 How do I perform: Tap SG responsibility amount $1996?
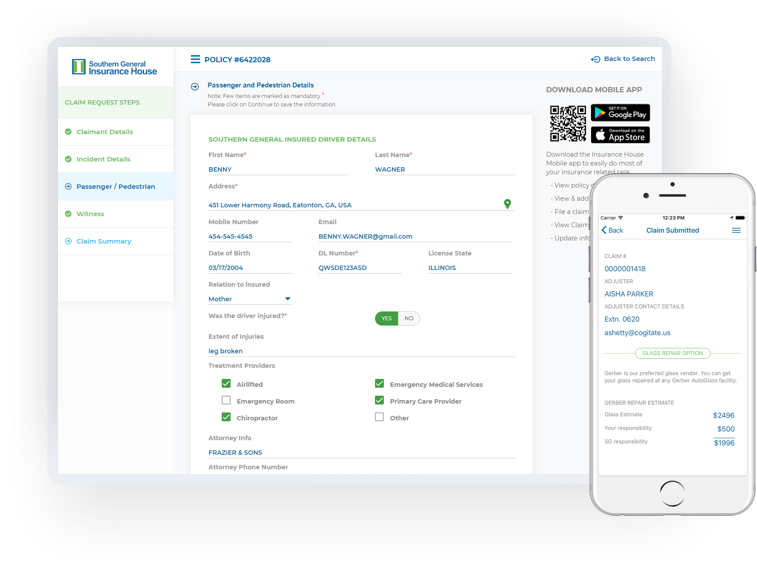pos(724,443)
